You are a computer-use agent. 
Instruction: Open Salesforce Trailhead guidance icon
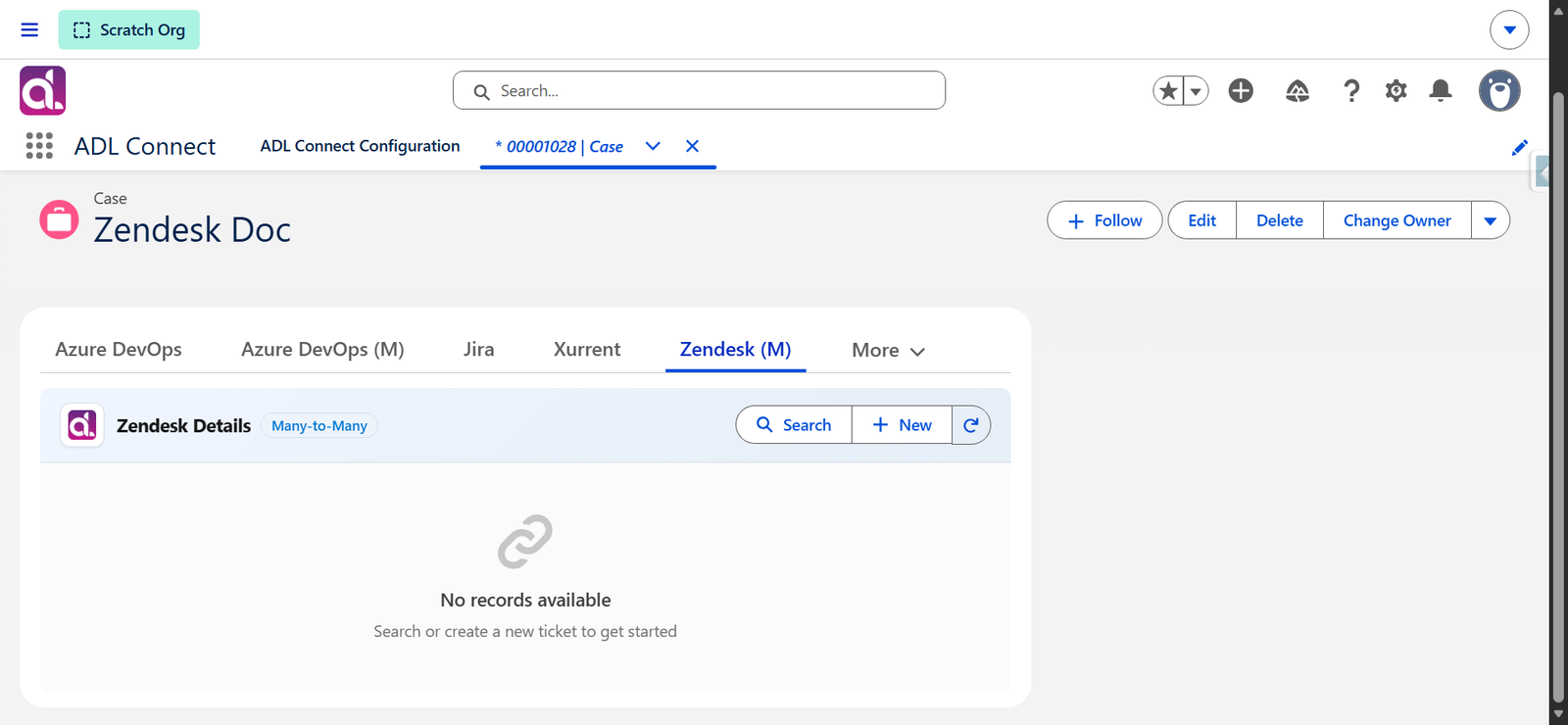pyautogui.click(x=1298, y=90)
